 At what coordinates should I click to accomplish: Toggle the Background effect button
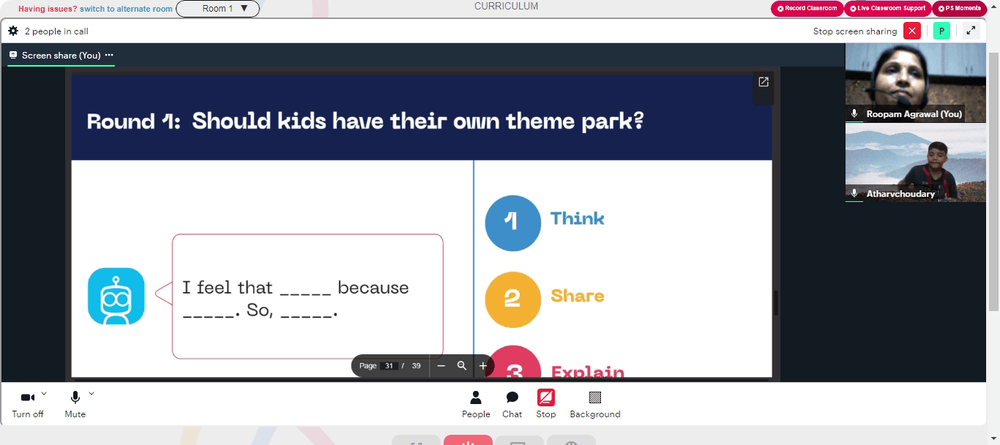(595, 405)
